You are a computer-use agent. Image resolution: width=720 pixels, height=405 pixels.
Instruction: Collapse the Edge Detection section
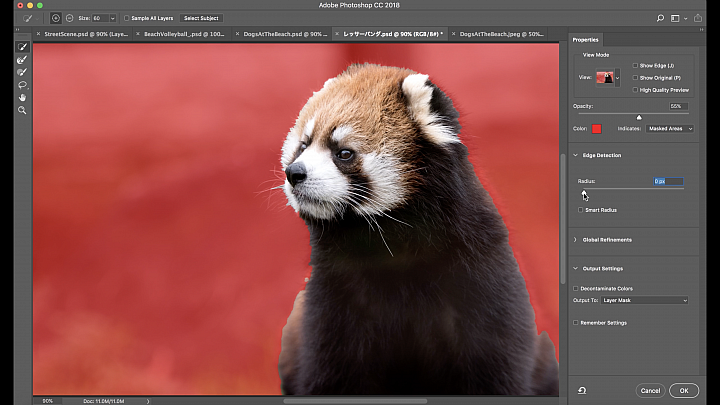[x=575, y=155]
